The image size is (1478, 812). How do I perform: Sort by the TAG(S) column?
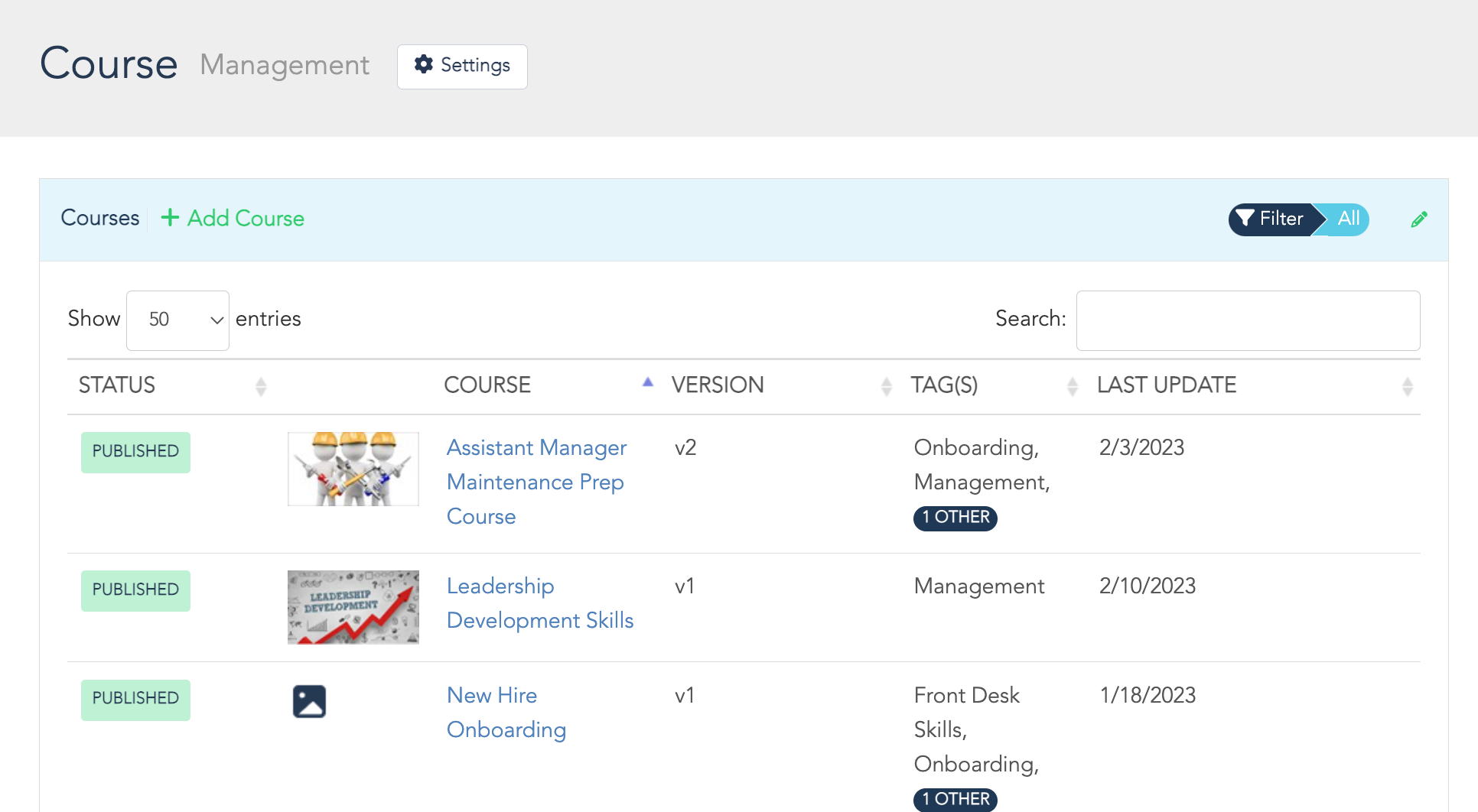994,386
